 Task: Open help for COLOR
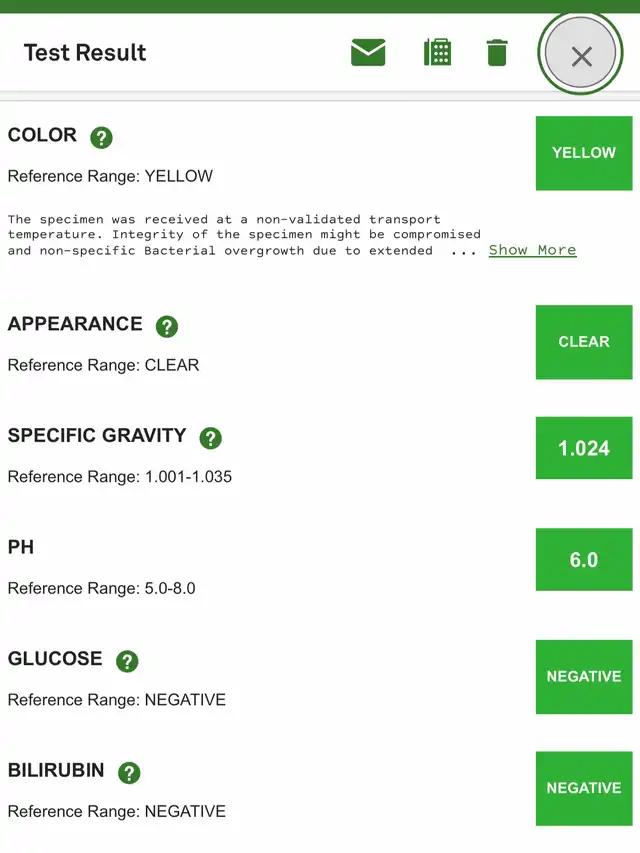tap(101, 138)
